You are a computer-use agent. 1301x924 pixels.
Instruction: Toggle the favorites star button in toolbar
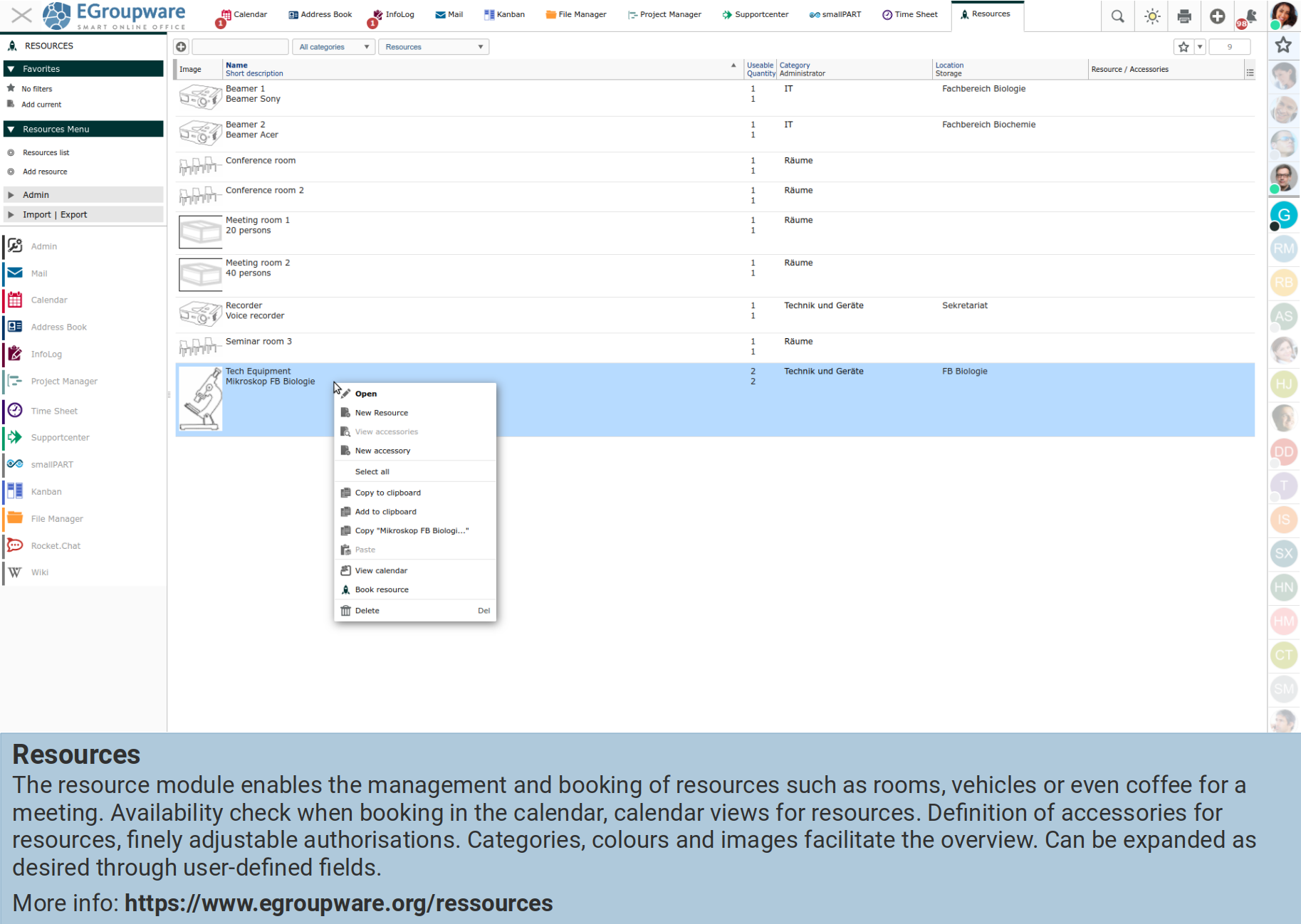pyautogui.click(x=1184, y=47)
